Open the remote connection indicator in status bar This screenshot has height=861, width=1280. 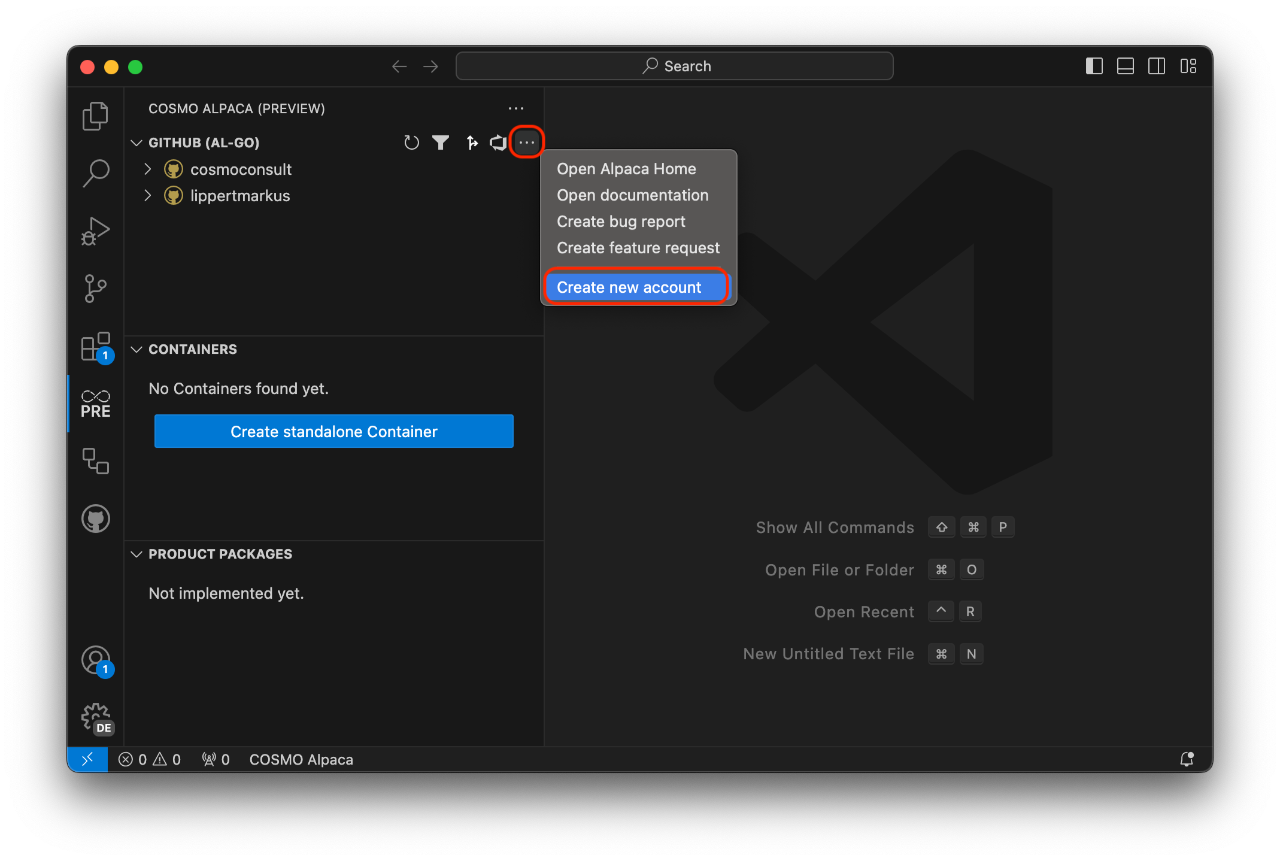tap(87, 759)
